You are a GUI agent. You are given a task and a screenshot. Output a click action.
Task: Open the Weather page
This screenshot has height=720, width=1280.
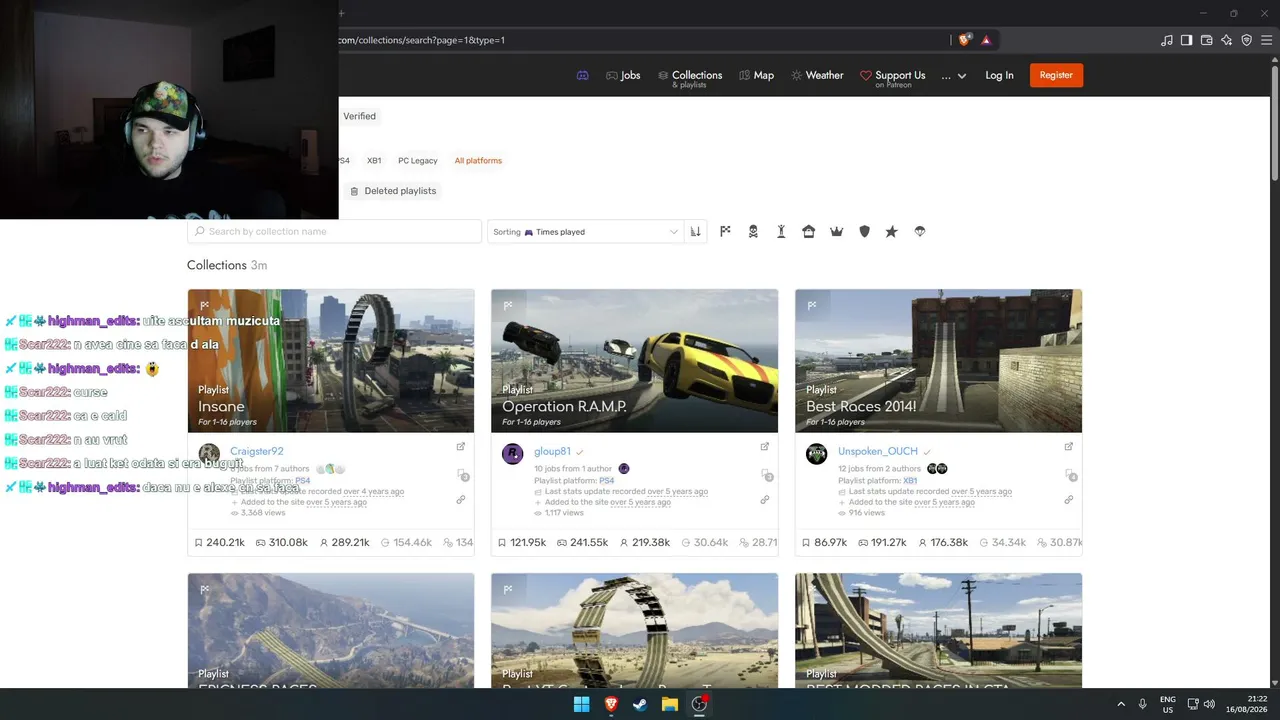pos(817,75)
